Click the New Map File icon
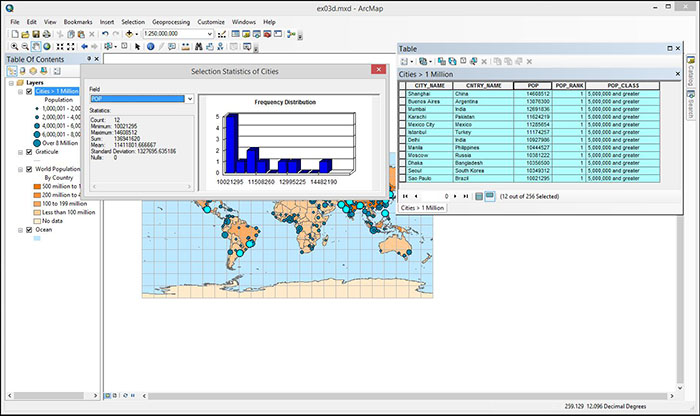This screenshot has width=700, height=416. pos(15,34)
